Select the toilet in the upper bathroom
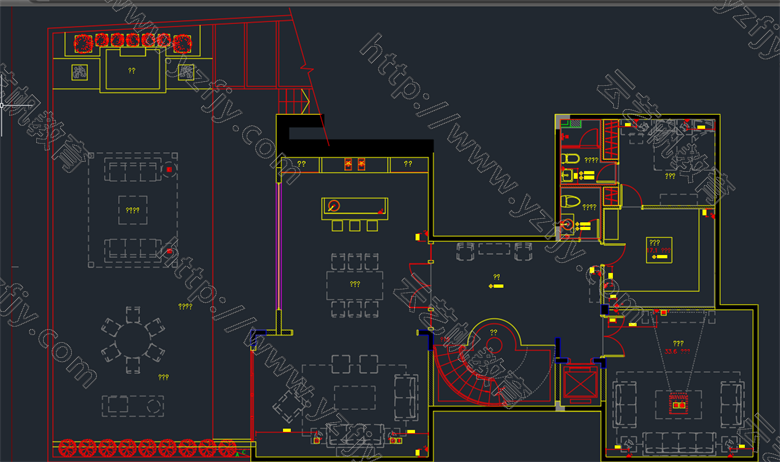Screen dimensions: 780x462 (x=571, y=159)
